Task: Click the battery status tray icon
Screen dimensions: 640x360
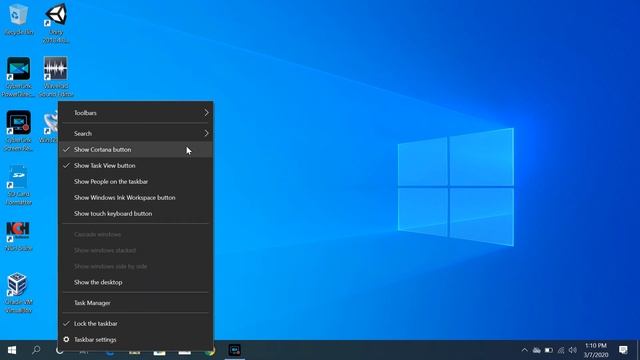Action: (x=549, y=350)
